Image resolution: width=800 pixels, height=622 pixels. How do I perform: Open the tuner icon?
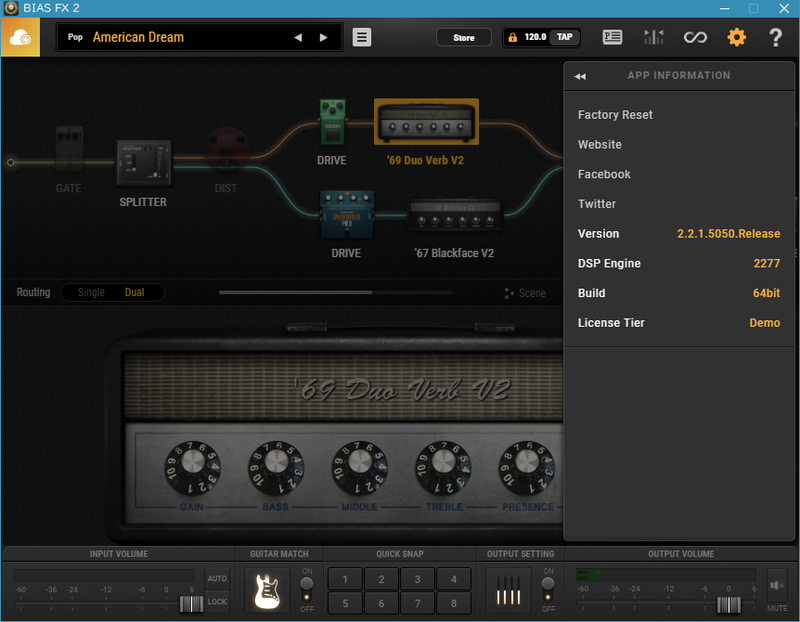[x=654, y=37]
